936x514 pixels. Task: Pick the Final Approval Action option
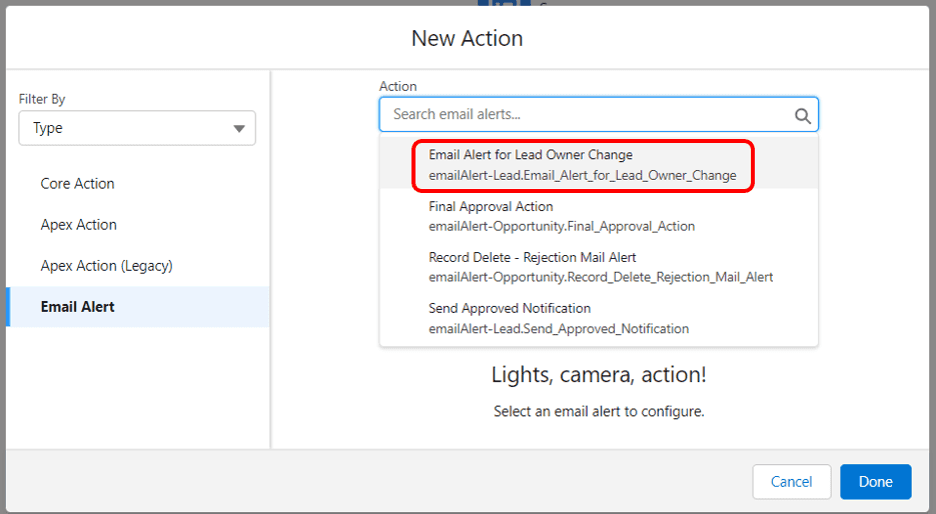coord(599,216)
